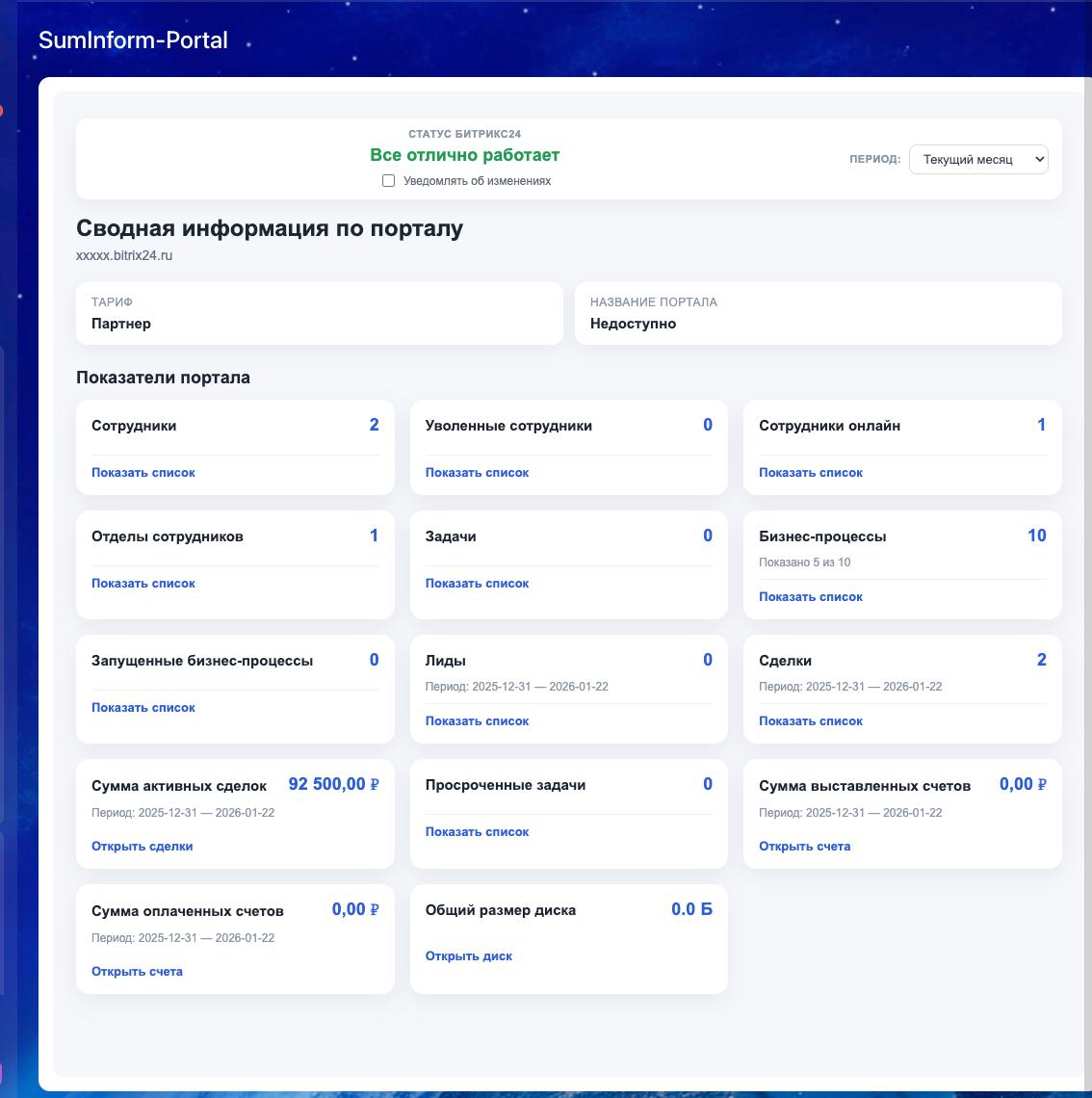
Task: Open the 'Текущий месяц' period dropdown
Action: pos(978,160)
